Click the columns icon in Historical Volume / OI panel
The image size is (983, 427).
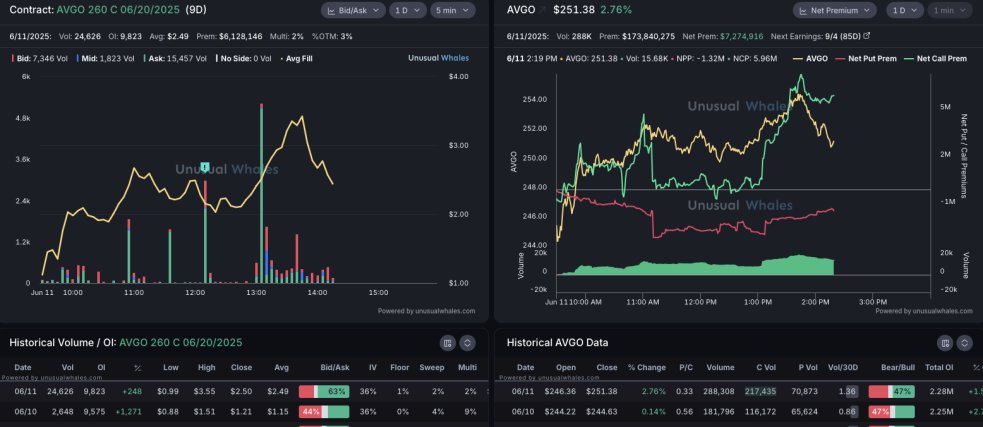[447, 343]
